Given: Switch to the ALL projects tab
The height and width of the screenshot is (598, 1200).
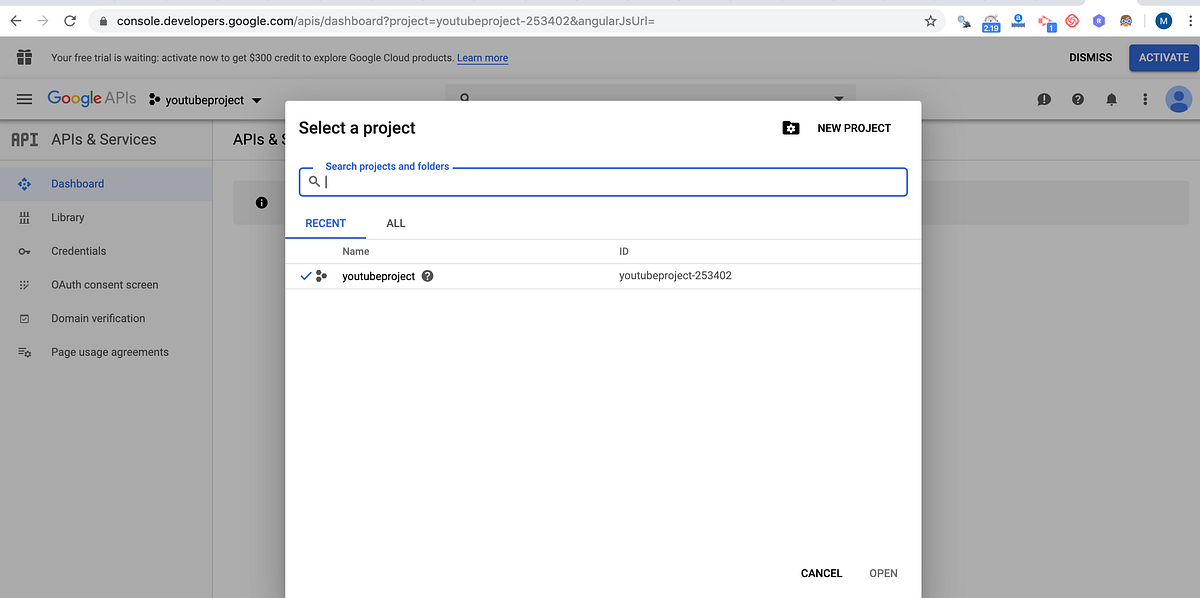Looking at the screenshot, I should (x=395, y=223).
